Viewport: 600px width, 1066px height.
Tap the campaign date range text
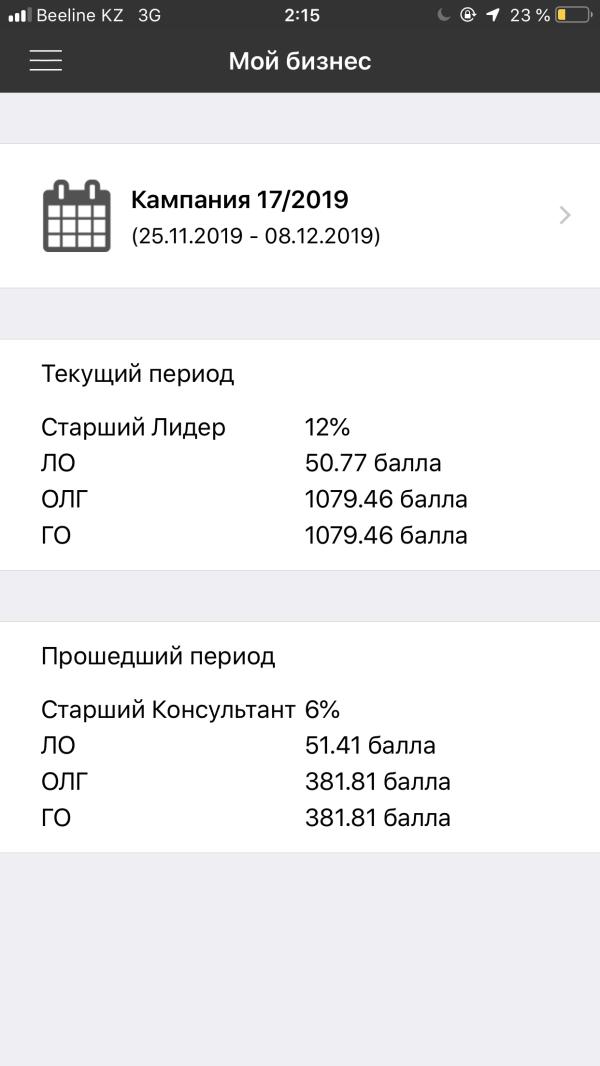click(255, 237)
